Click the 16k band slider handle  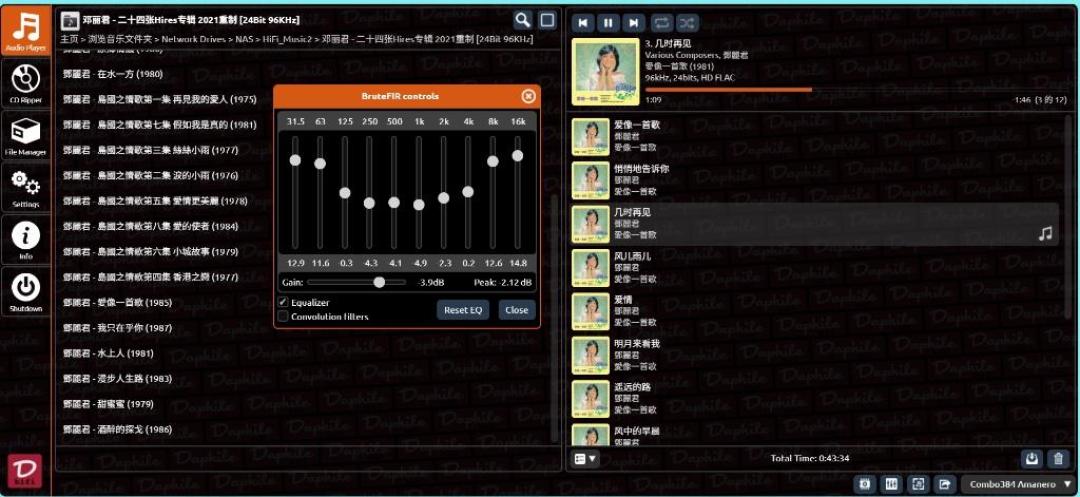tap(517, 156)
